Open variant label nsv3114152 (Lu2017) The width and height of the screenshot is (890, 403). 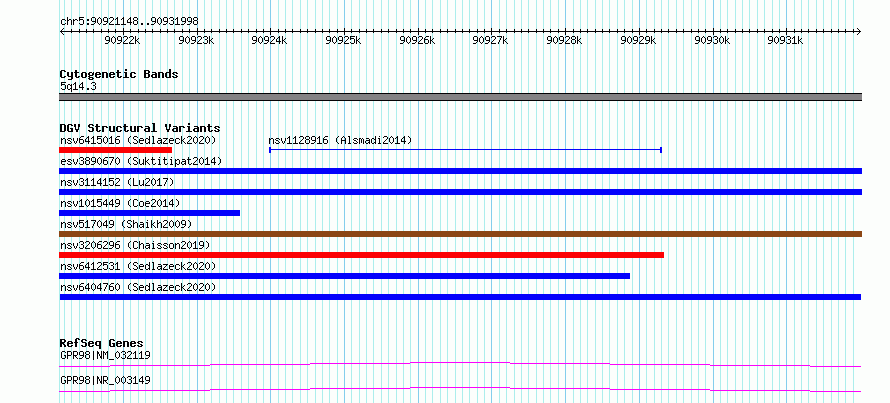click(117, 182)
